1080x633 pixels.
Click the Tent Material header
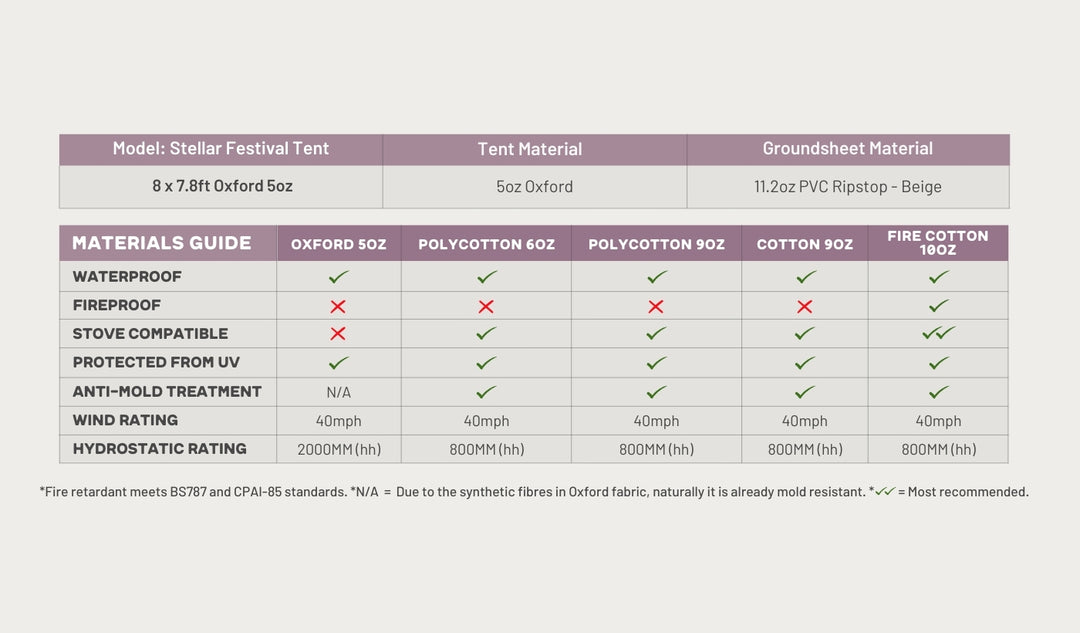pos(530,149)
